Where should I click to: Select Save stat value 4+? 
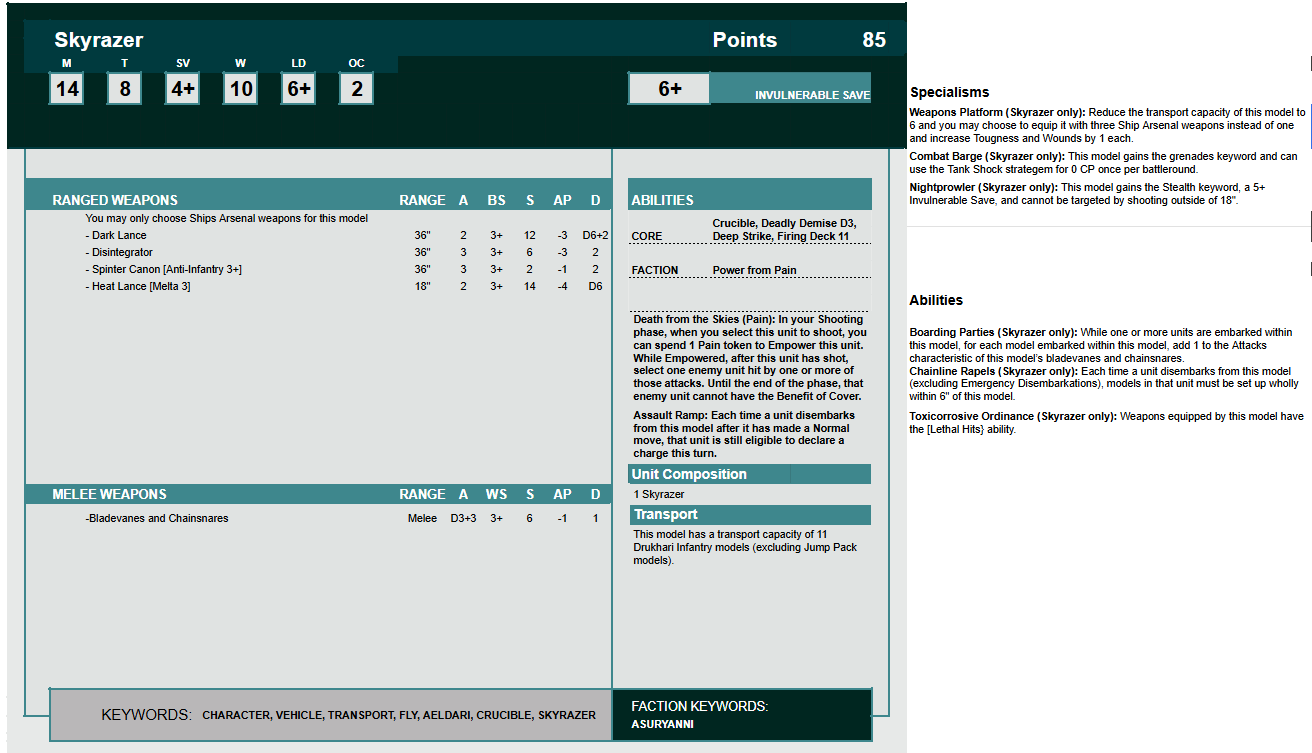point(183,88)
